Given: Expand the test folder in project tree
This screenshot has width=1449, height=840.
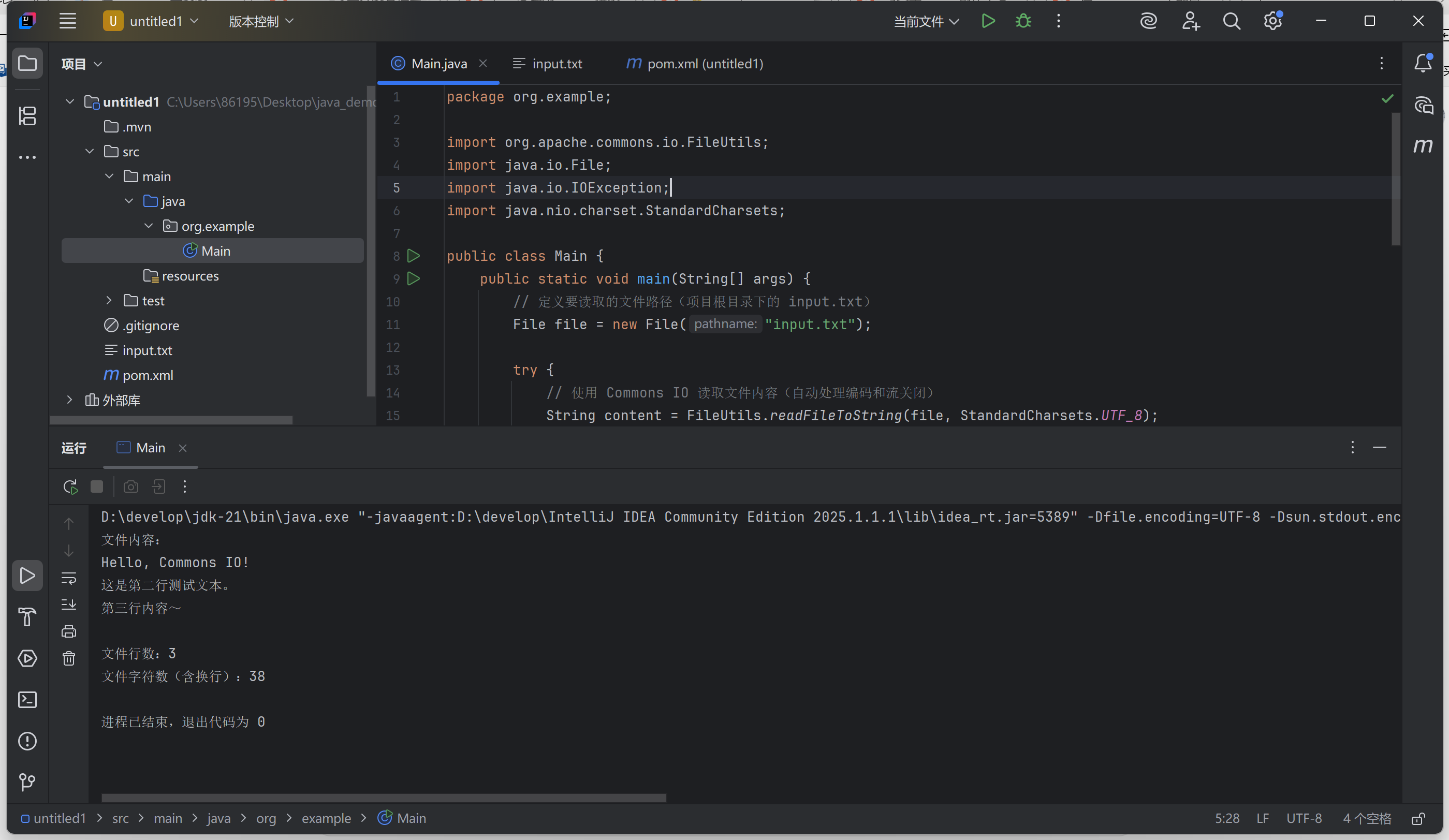Looking at the screenshot, I should (109, 301).
